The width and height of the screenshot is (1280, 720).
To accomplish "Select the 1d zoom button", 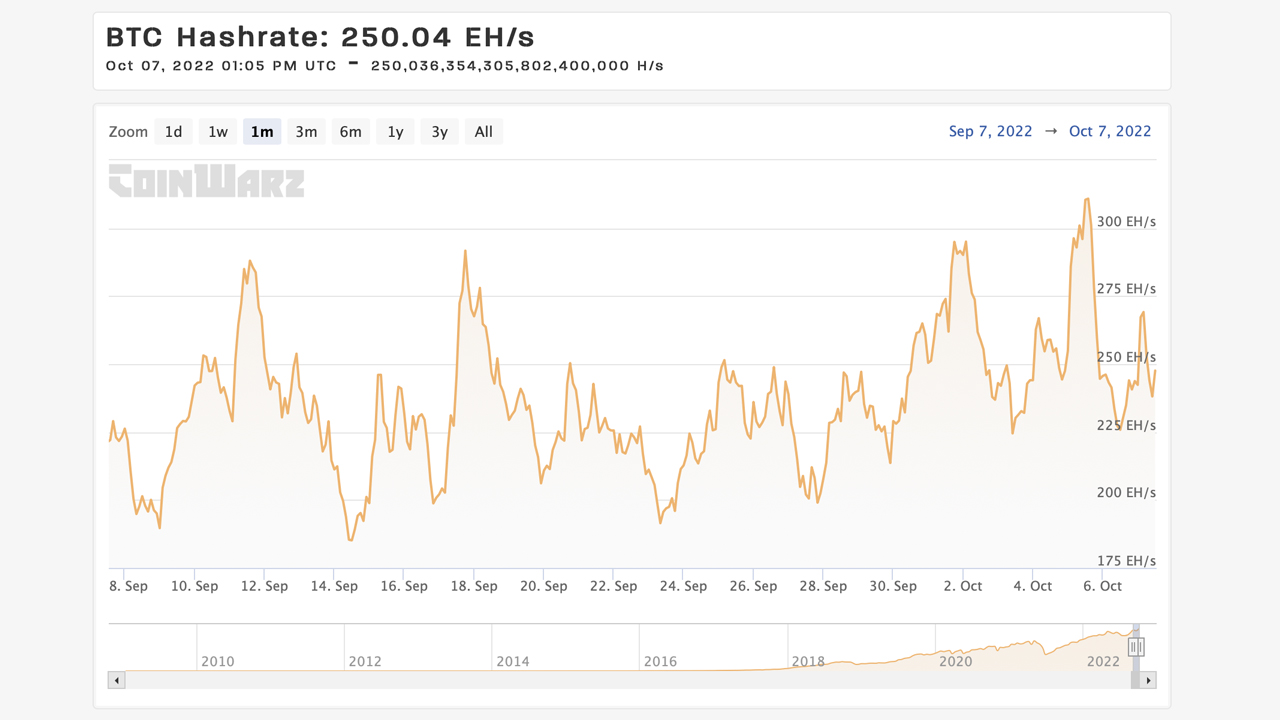I will point(173,132).
